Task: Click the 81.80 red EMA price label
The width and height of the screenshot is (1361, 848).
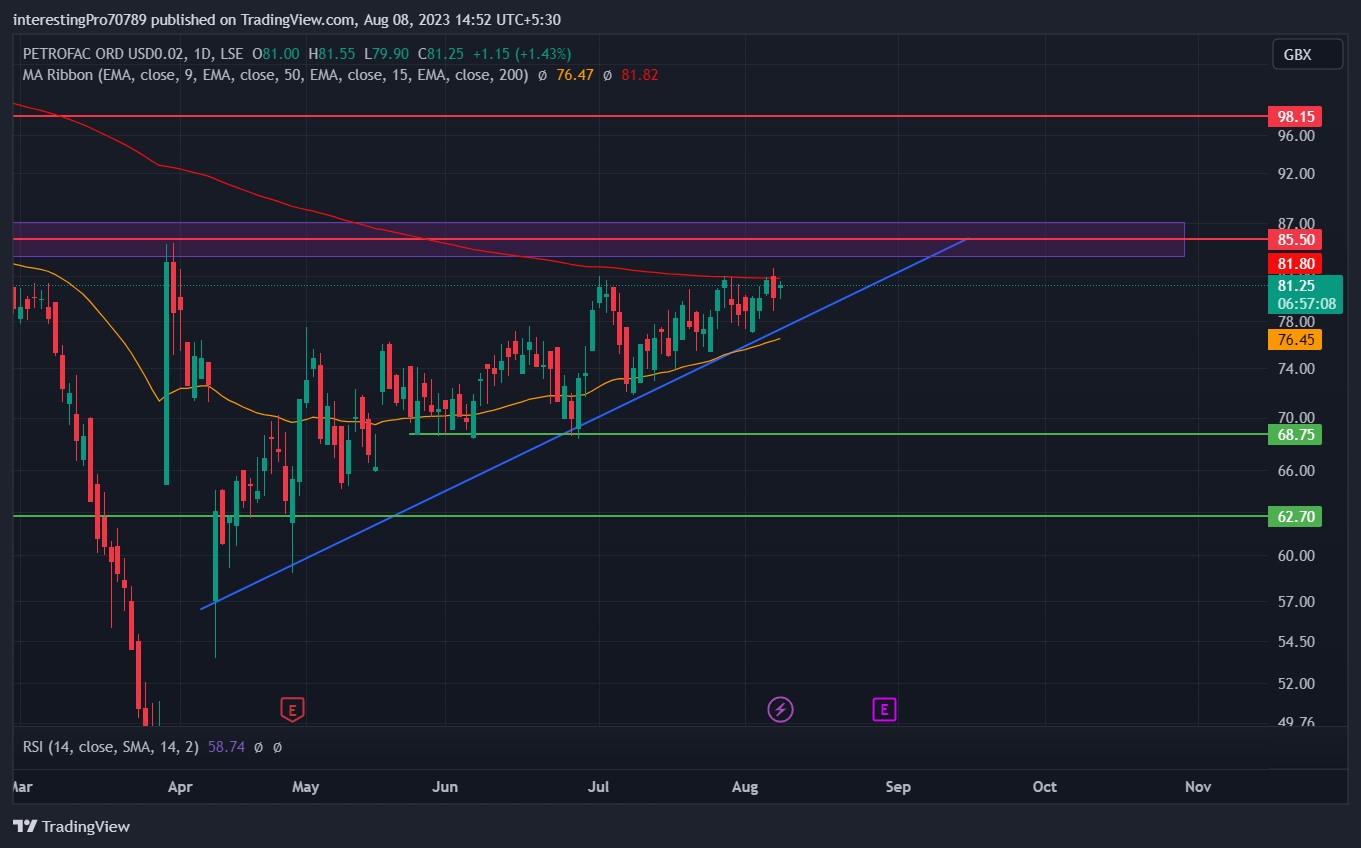Action: [x=1294, y=264]
